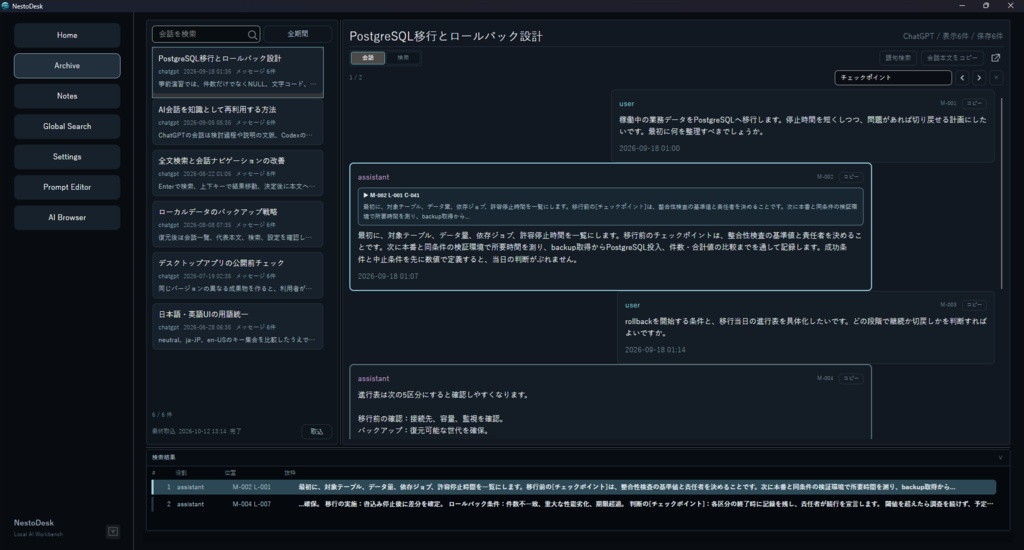Click the 最終取込 2026-10-12 status text
The image size is (1024, 550).
pos(197,432)
